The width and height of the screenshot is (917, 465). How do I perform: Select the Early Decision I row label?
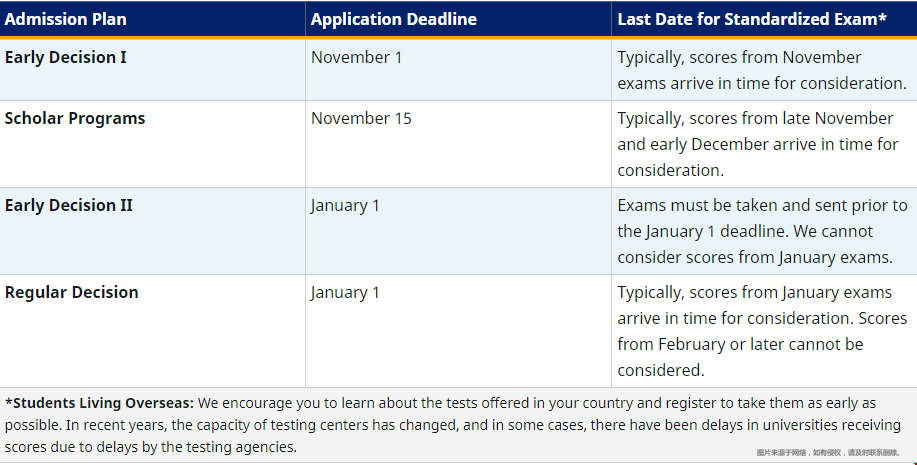(x=66, y=57)
